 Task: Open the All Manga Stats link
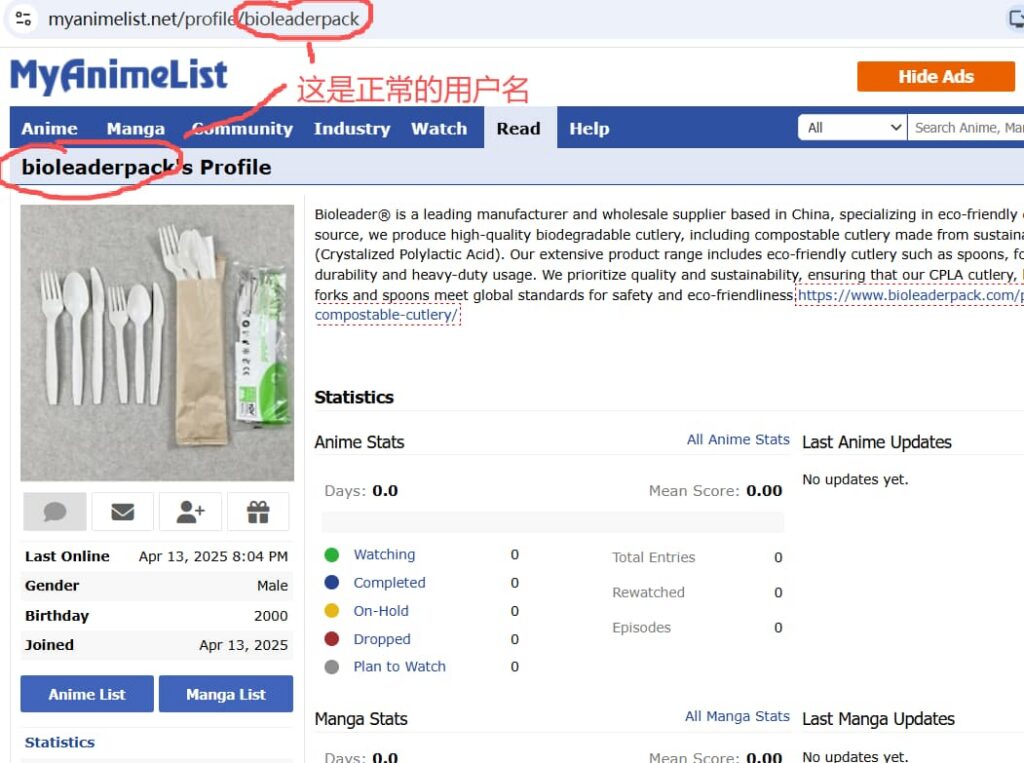pyautogui.click(x=737, y=717)
